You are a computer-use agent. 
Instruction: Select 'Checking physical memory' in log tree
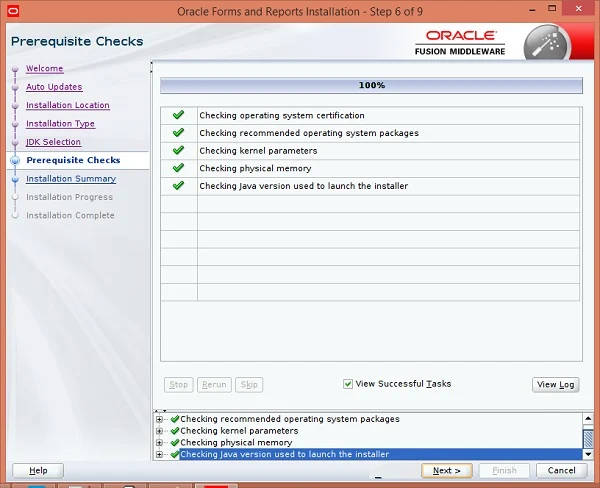coord(236,442)
